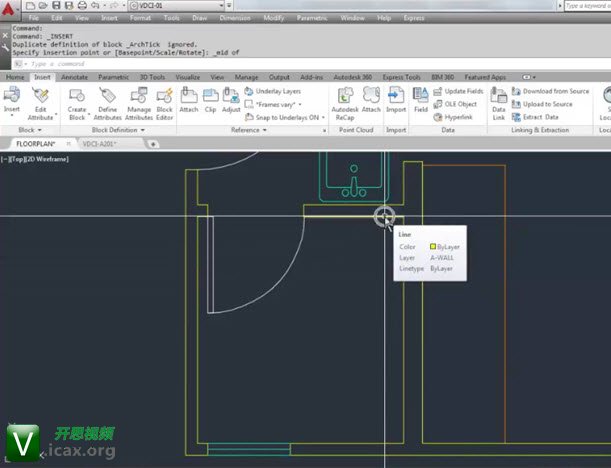Click the Create Block icon
This screenshot has height=468, width=611.
77,100
